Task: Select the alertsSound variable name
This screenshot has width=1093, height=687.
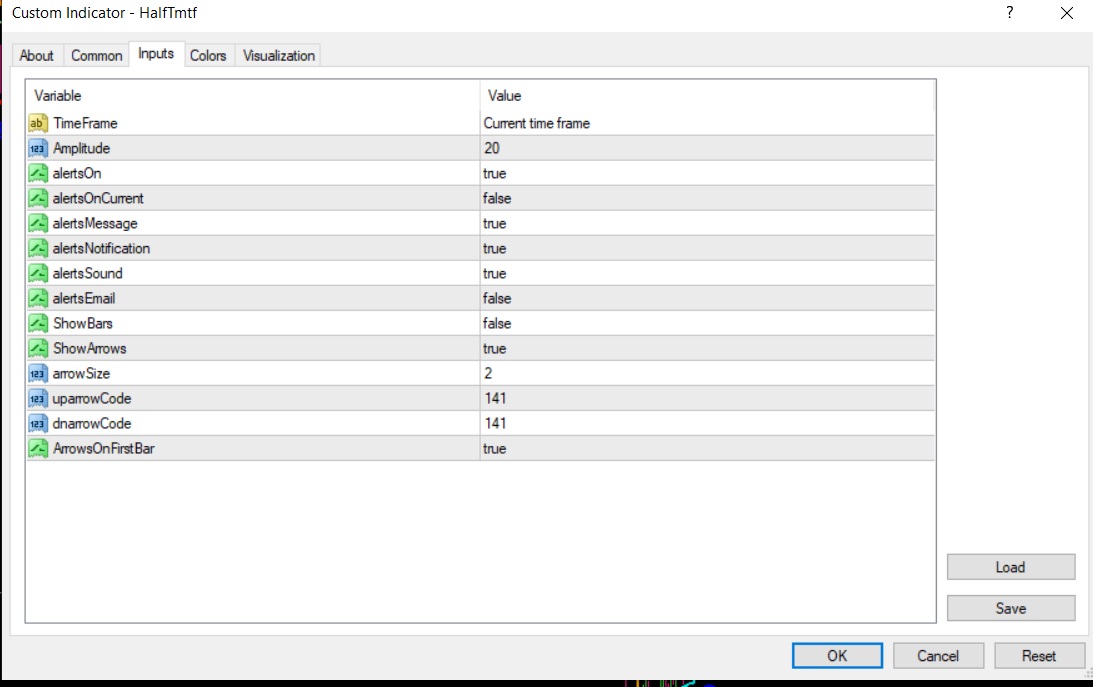Action: pyautogui.click(x=87, y=274)
